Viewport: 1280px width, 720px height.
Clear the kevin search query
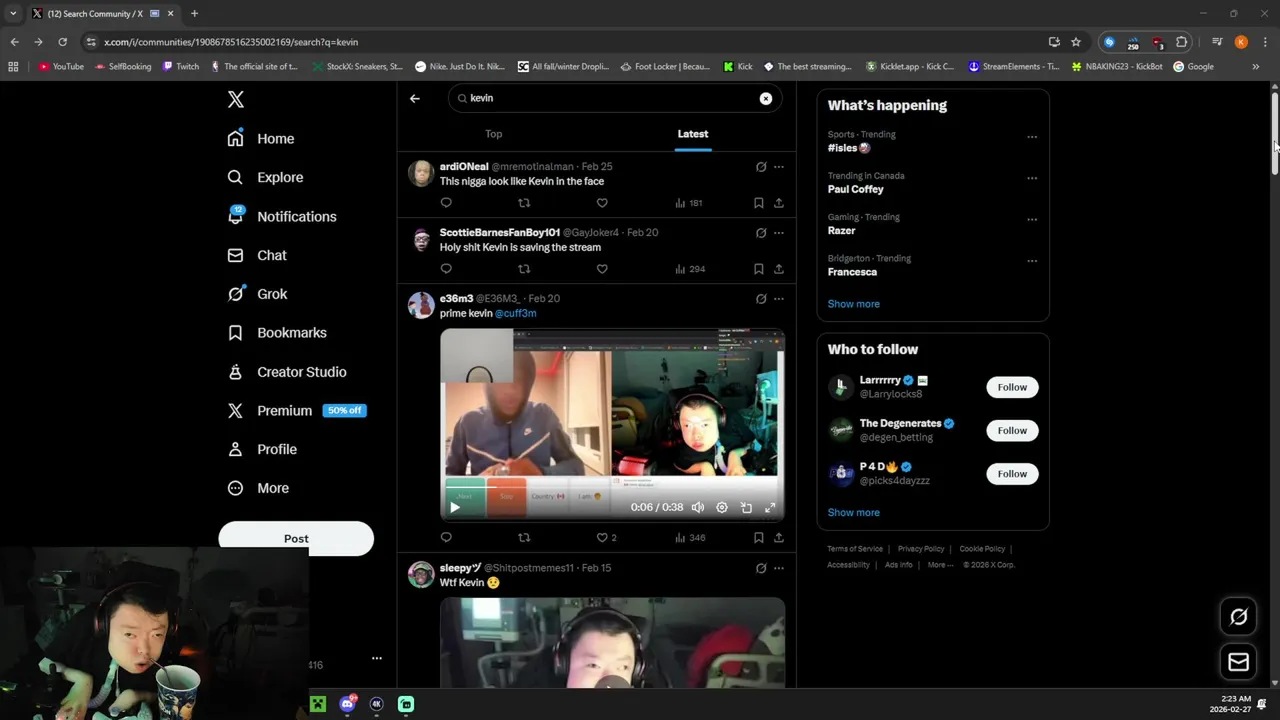[x=766, y=98]
